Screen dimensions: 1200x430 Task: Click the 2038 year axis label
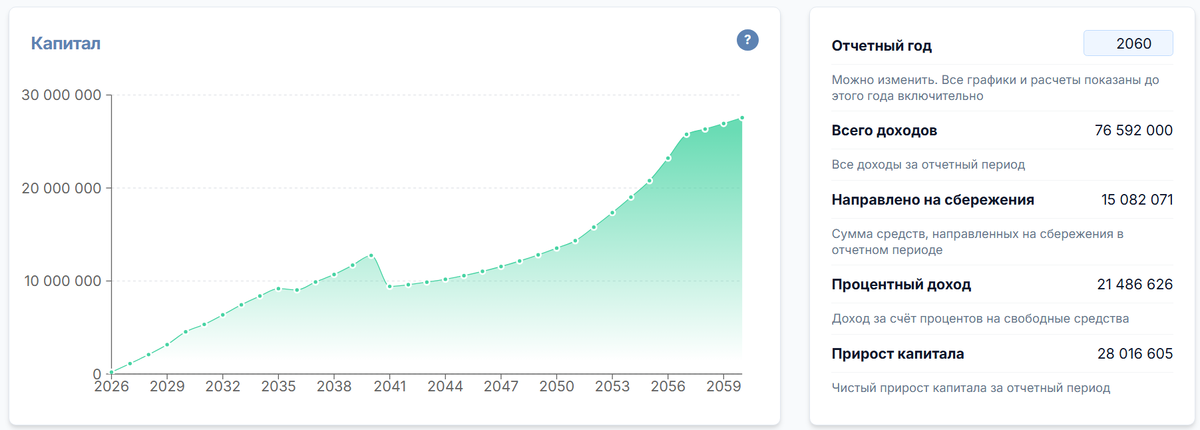tap(334, 387)
